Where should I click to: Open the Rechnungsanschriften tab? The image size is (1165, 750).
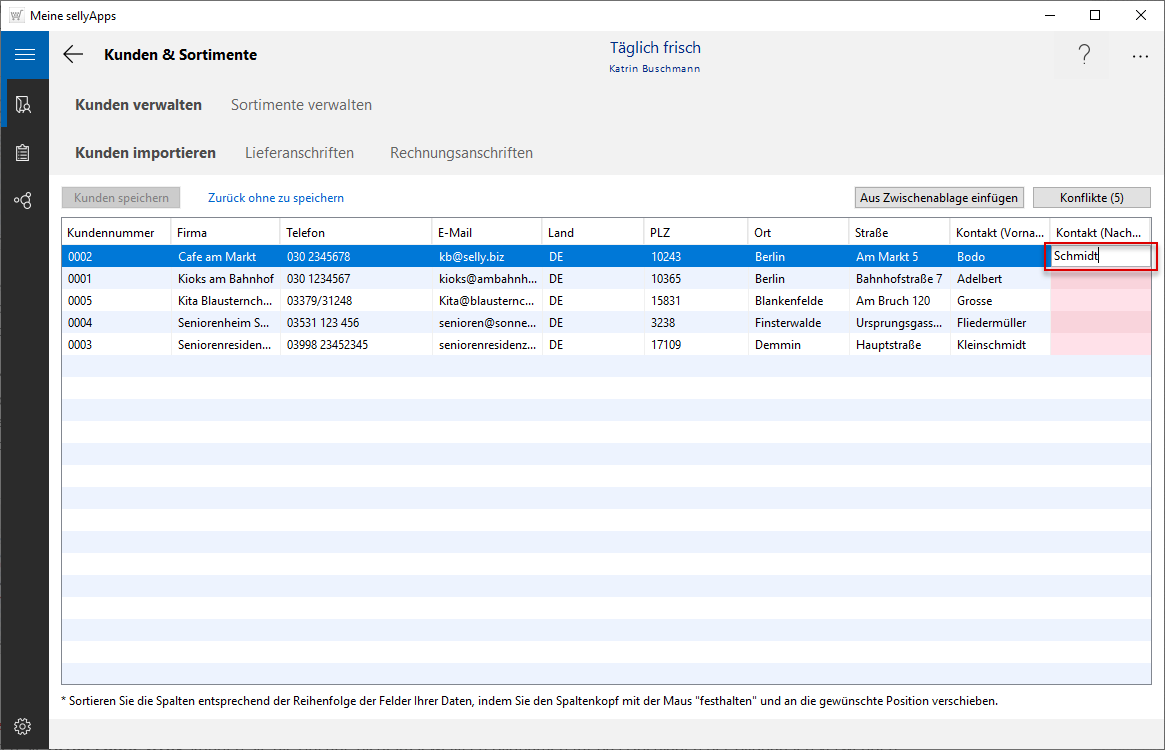(461, 153)
